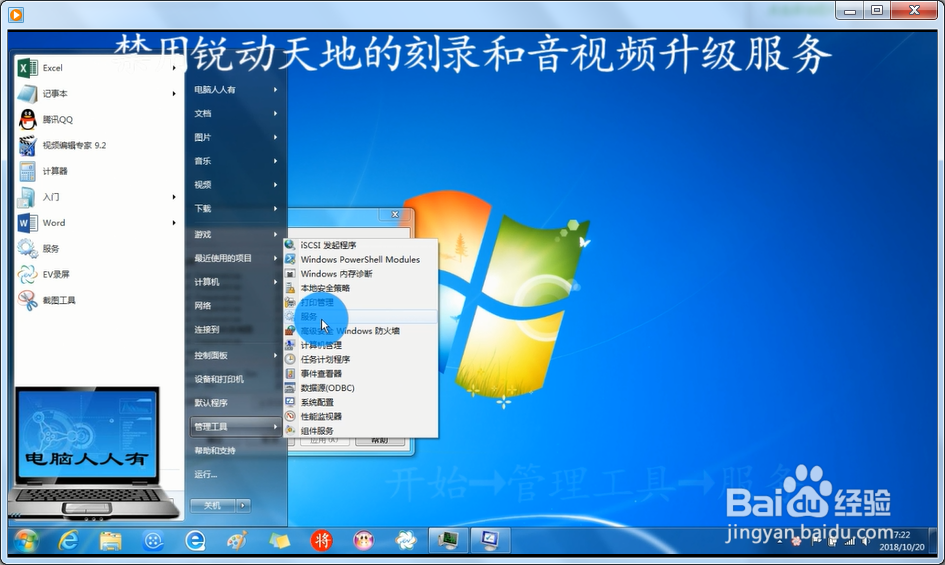This screenshot has width=945, height=565.
Task: Click the Windows Start orb on the taskbar
Action: 26,541
